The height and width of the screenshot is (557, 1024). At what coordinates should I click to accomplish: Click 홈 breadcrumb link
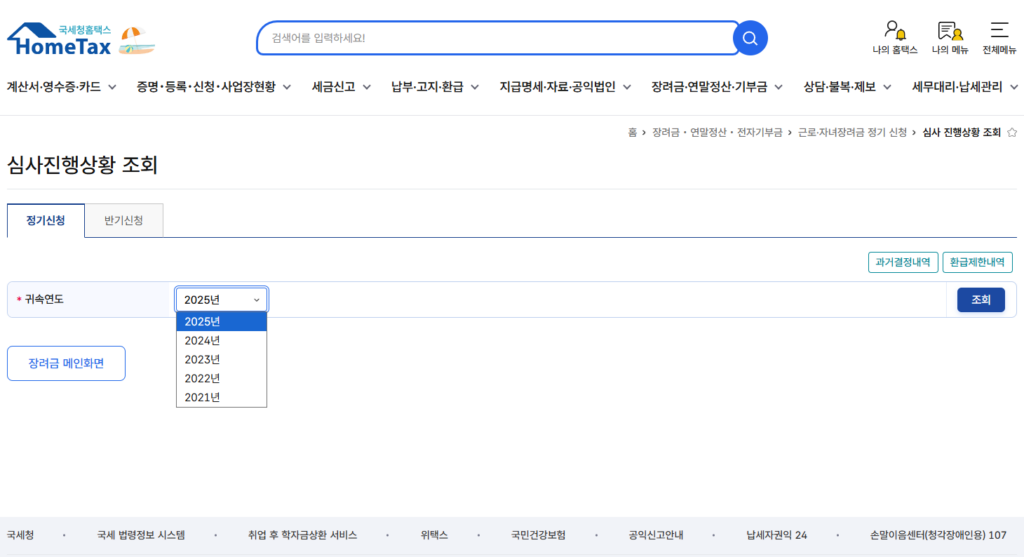(x=632, y=133)
